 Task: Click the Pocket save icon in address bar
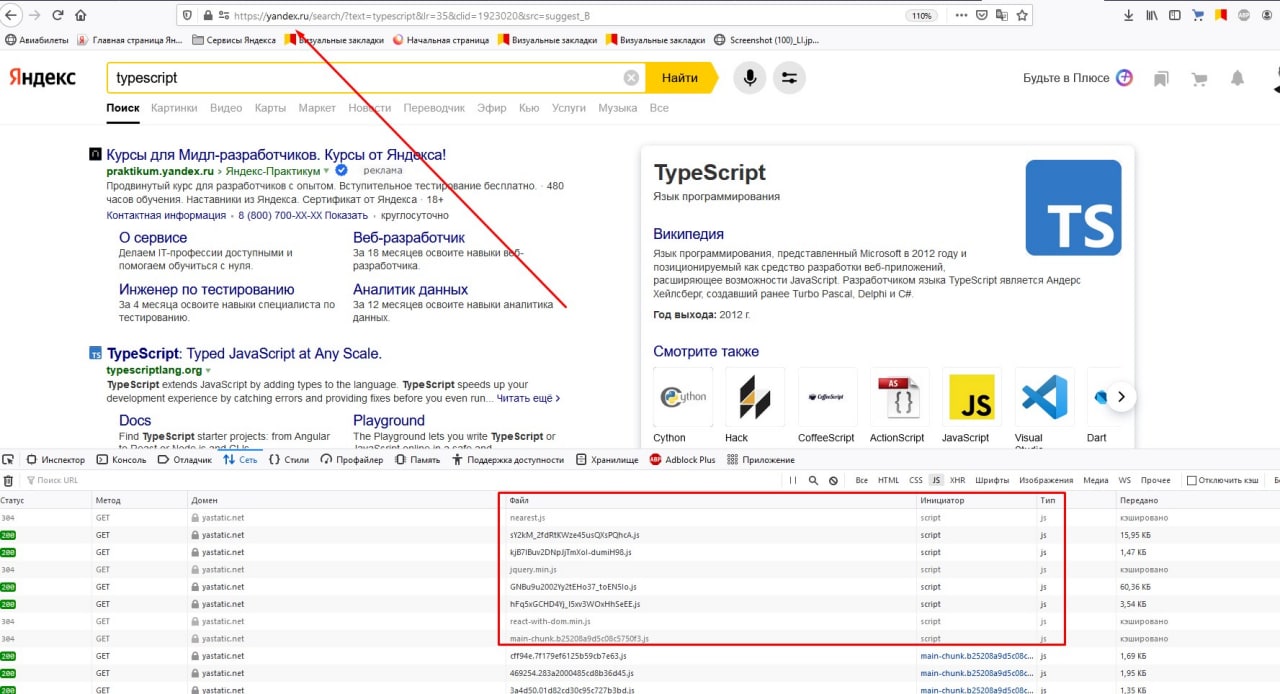pos(983,15)
